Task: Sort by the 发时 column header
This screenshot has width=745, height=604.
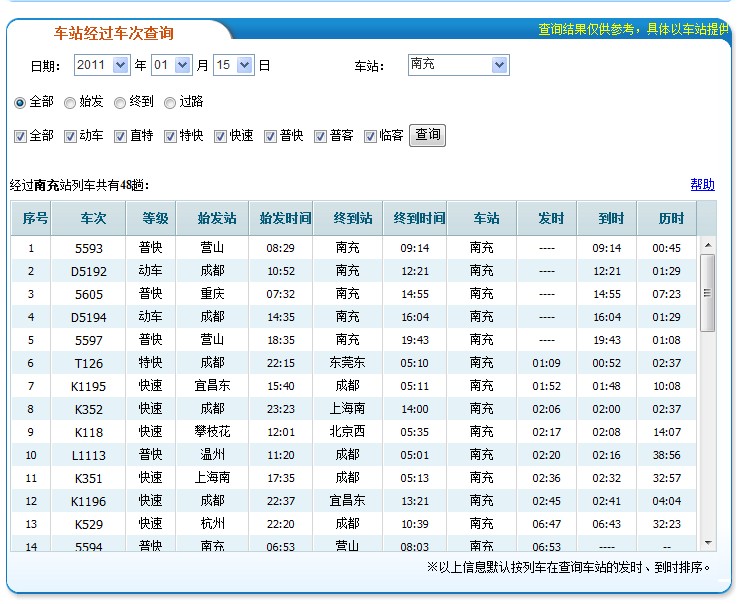Action: click(x=546, y=218)
